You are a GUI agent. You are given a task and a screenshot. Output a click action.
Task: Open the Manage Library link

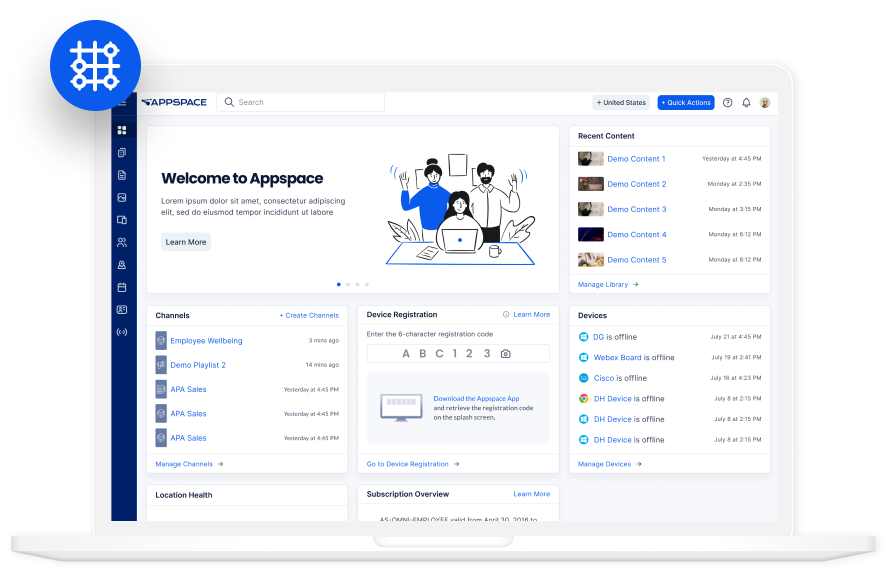tap(607, 285)
